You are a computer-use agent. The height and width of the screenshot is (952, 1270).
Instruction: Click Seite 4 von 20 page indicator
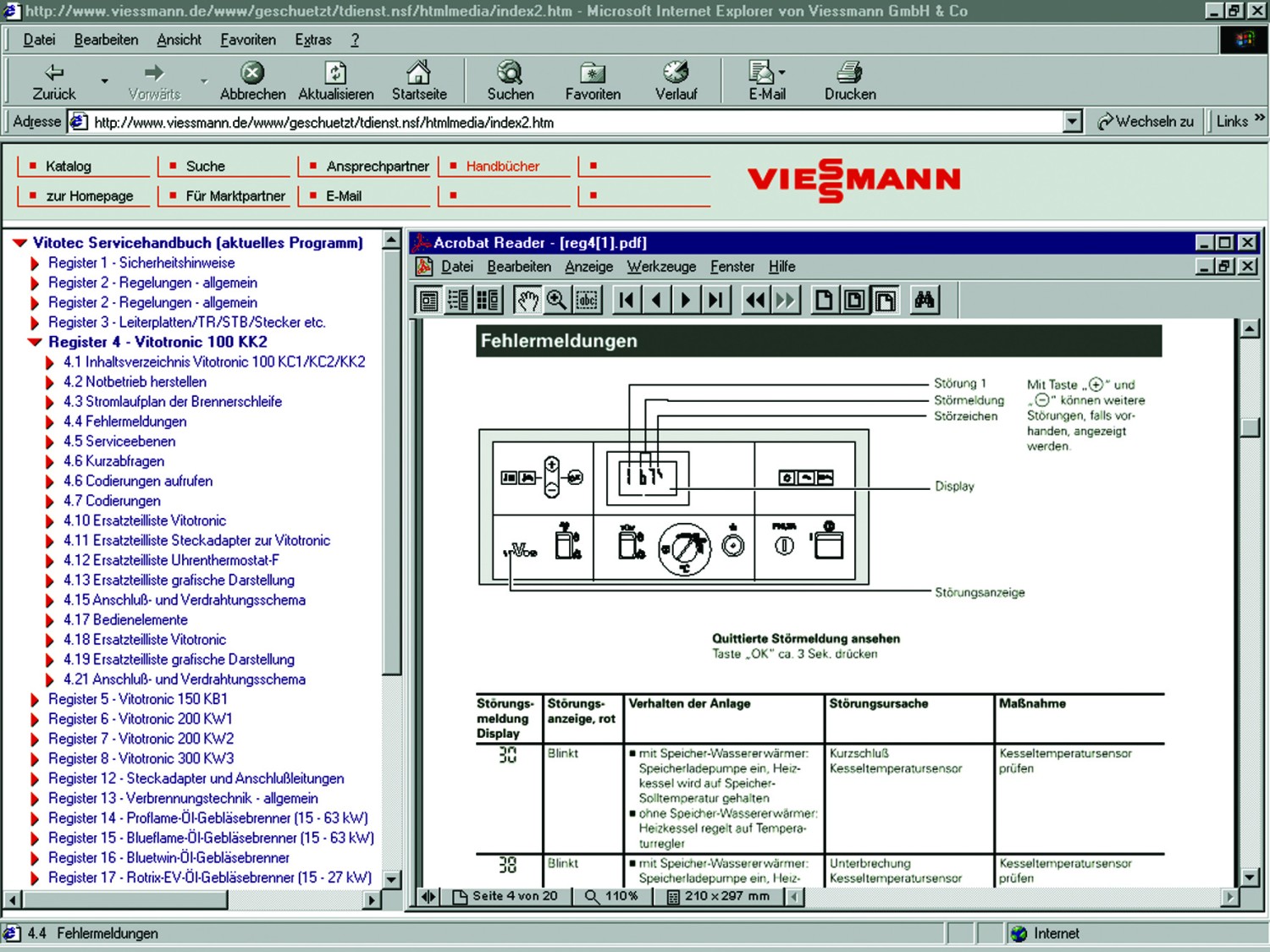(x=506, y=896)
